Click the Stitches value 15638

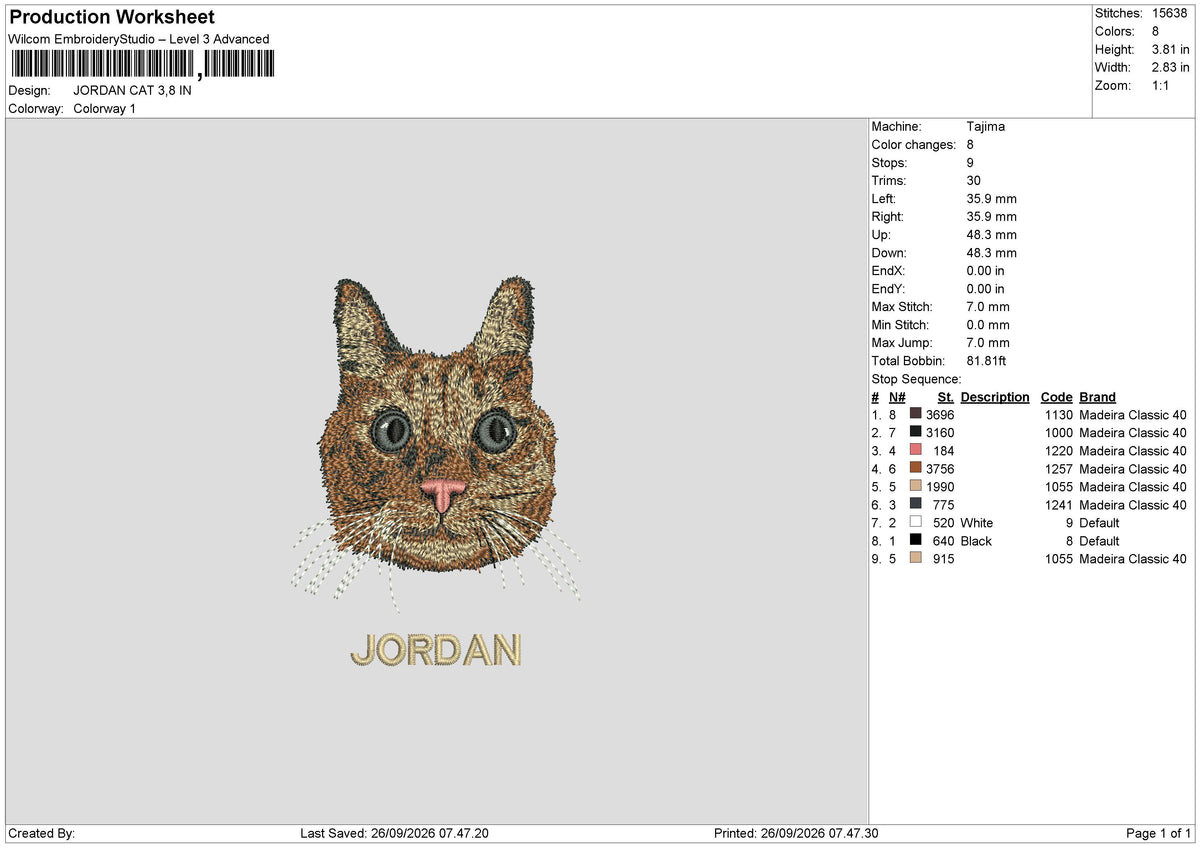[x=1170, y=13]
